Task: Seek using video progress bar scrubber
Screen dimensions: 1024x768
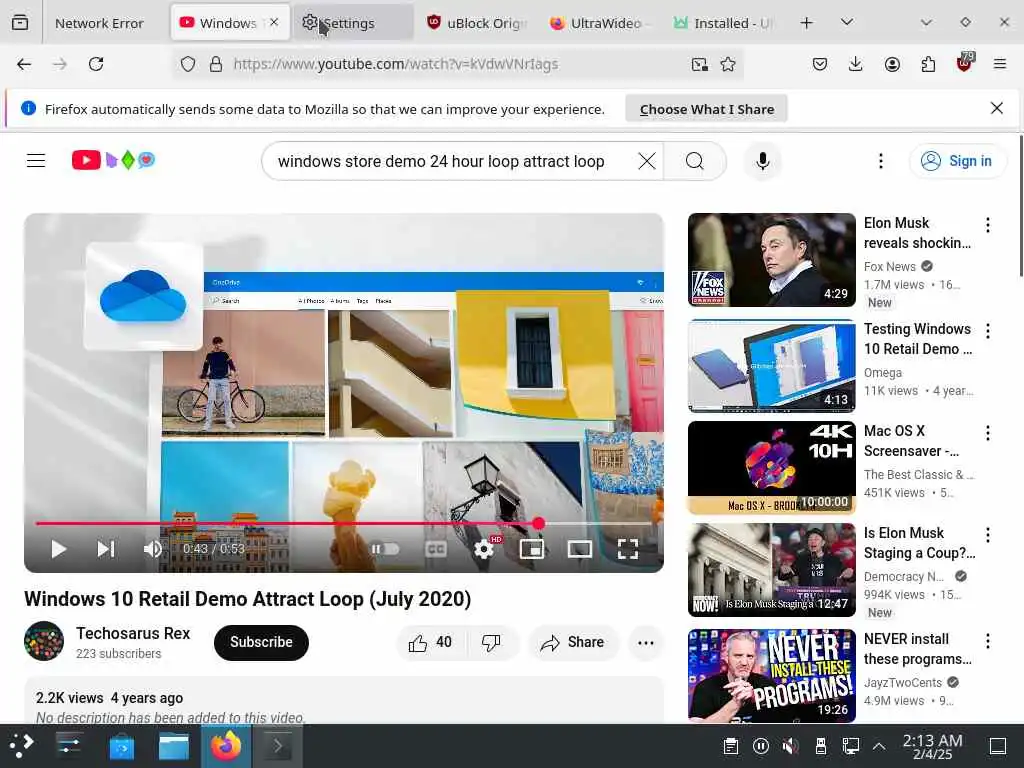Action: pyautogui.click(x=538, y=523)
